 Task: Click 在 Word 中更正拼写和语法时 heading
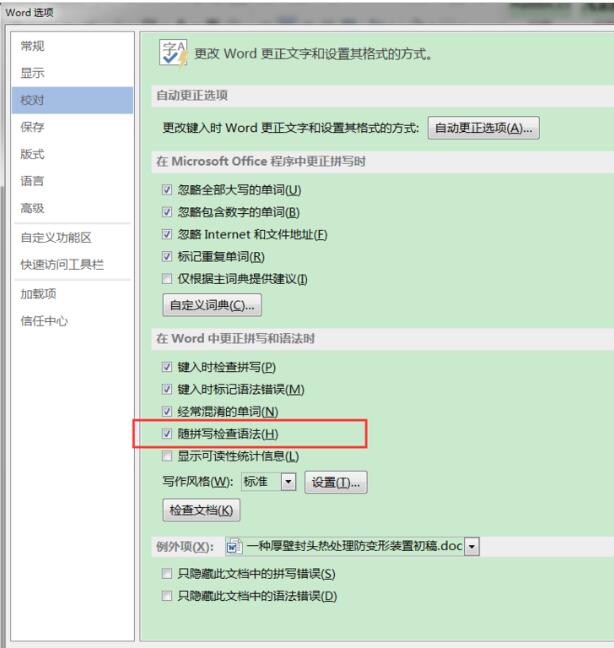[x=236, y=338]
